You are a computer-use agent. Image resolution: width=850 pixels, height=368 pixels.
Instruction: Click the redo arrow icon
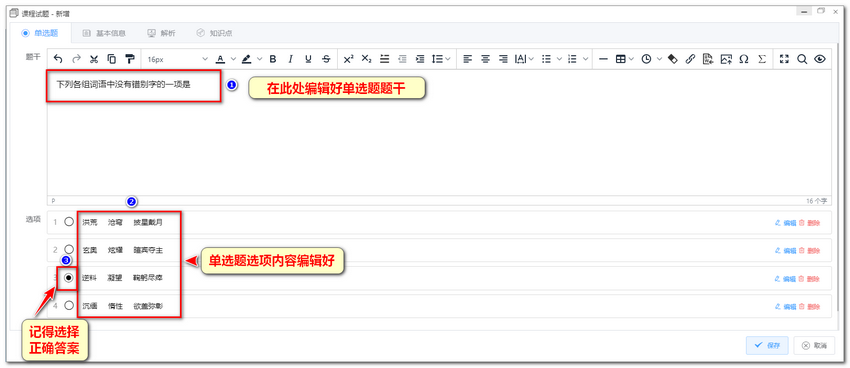76,59
